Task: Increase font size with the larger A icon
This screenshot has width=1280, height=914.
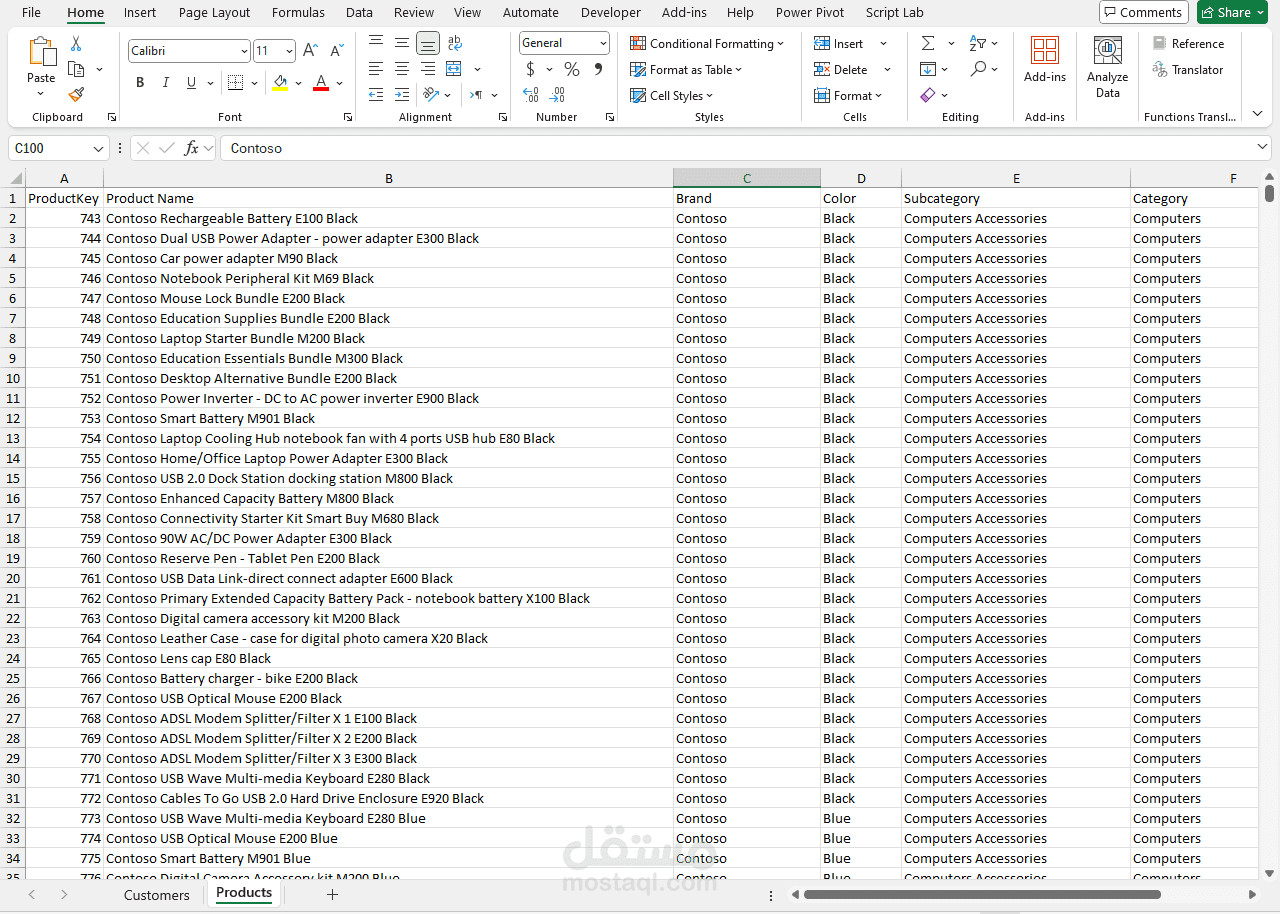Action: 310,50
